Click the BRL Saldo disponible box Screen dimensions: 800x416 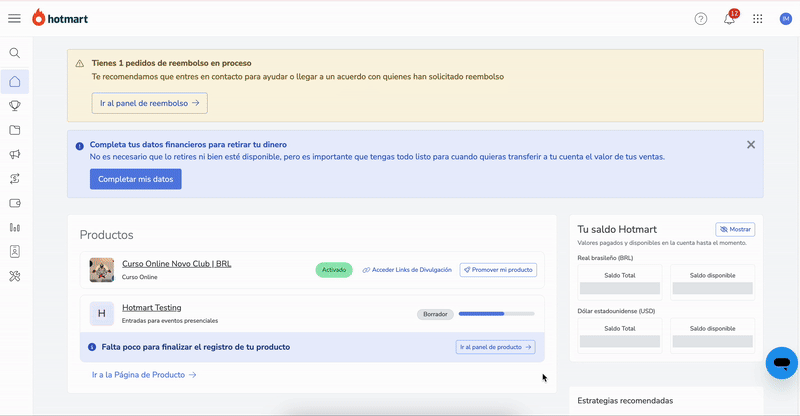tap(712, 282)
